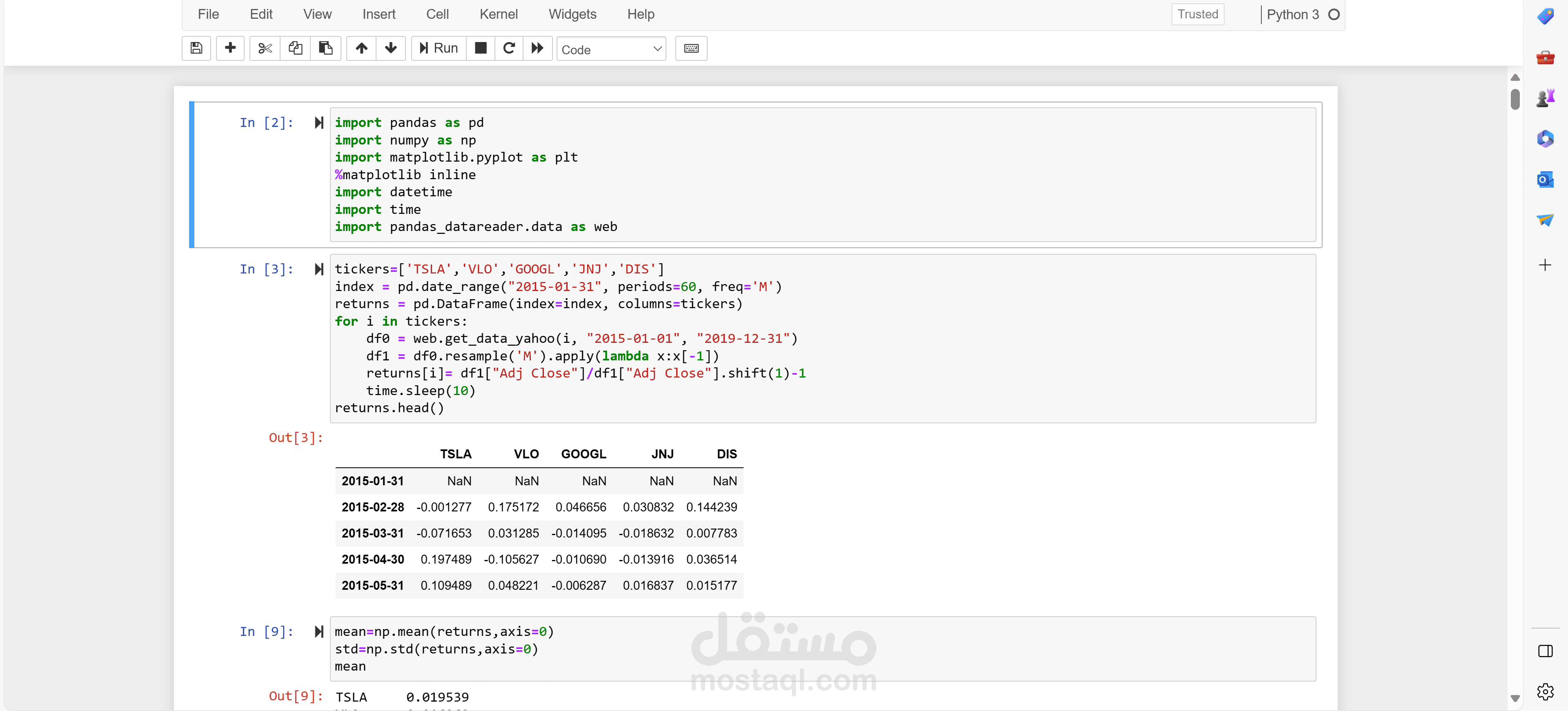Screen dimensions: 1568x711
Task: Open the Kernel menu
Action: pyautogui.click(x=499, y=14)
